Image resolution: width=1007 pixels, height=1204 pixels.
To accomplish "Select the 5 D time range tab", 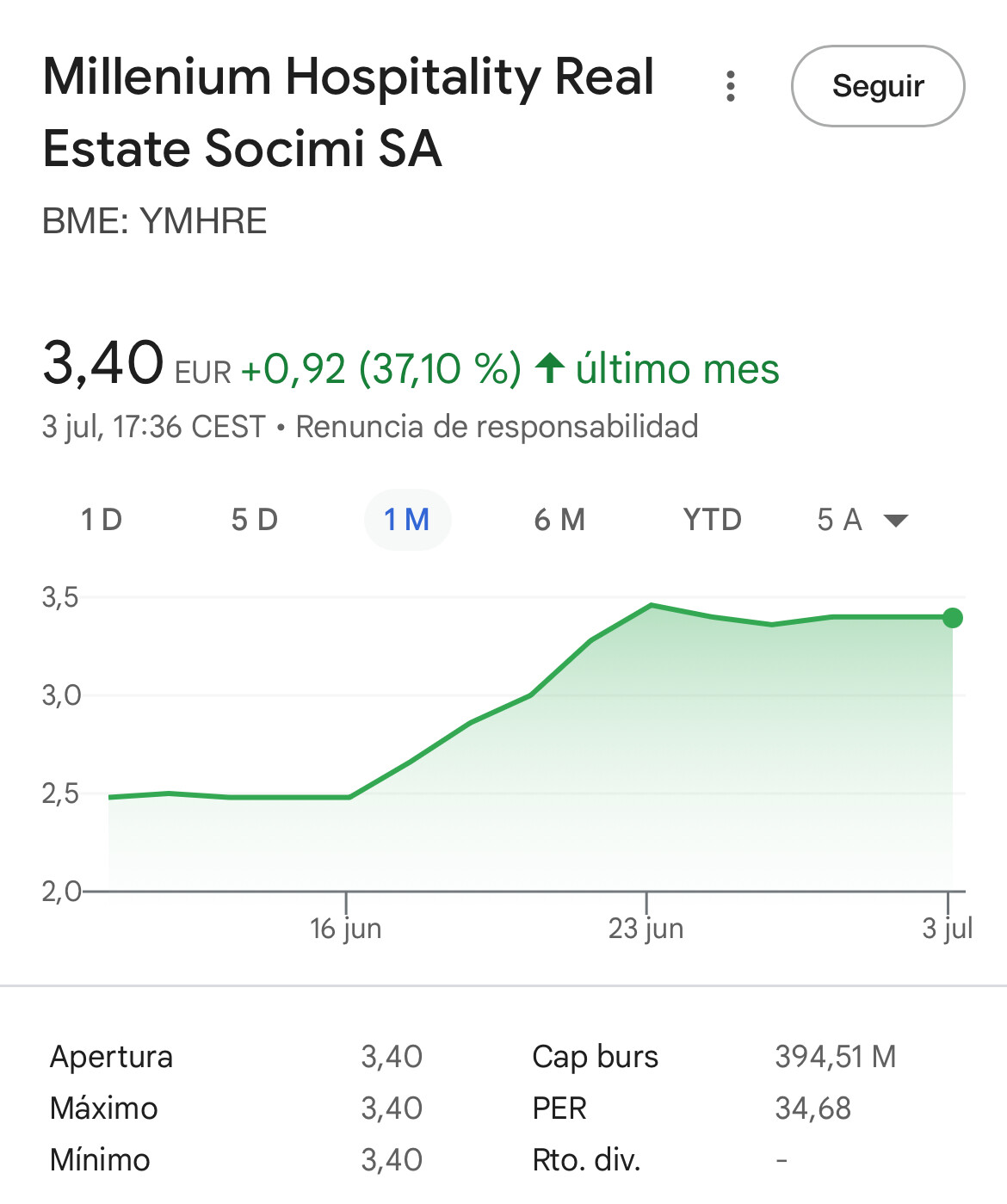I will tap(255, 520).
